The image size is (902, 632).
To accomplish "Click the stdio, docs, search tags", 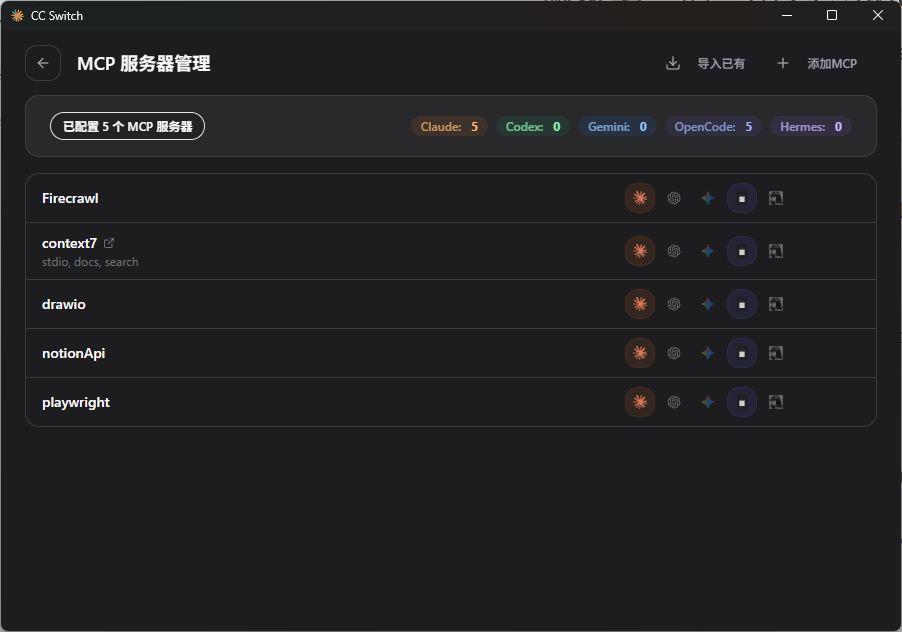I will point(90,262).
